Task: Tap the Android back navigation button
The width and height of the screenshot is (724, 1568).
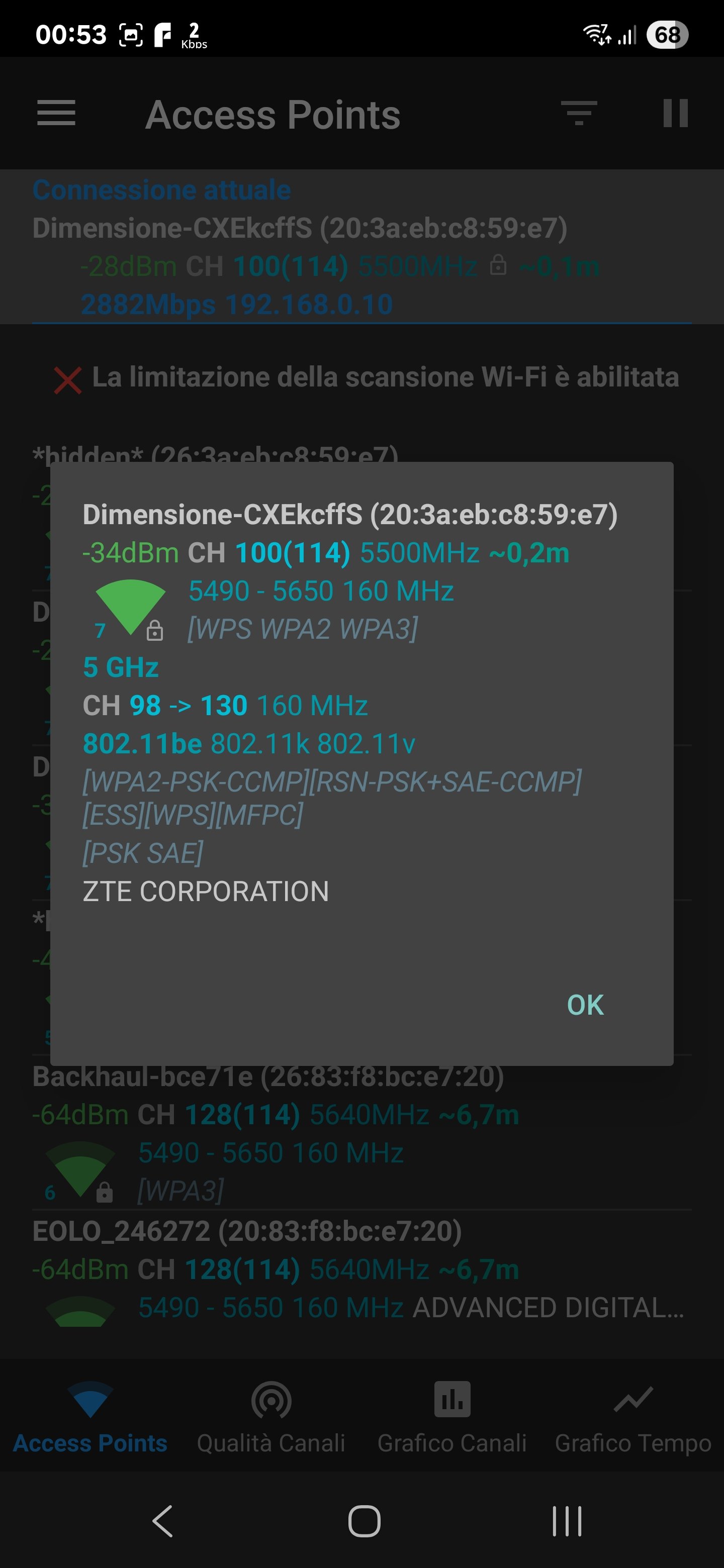Action: point(162,1521)
